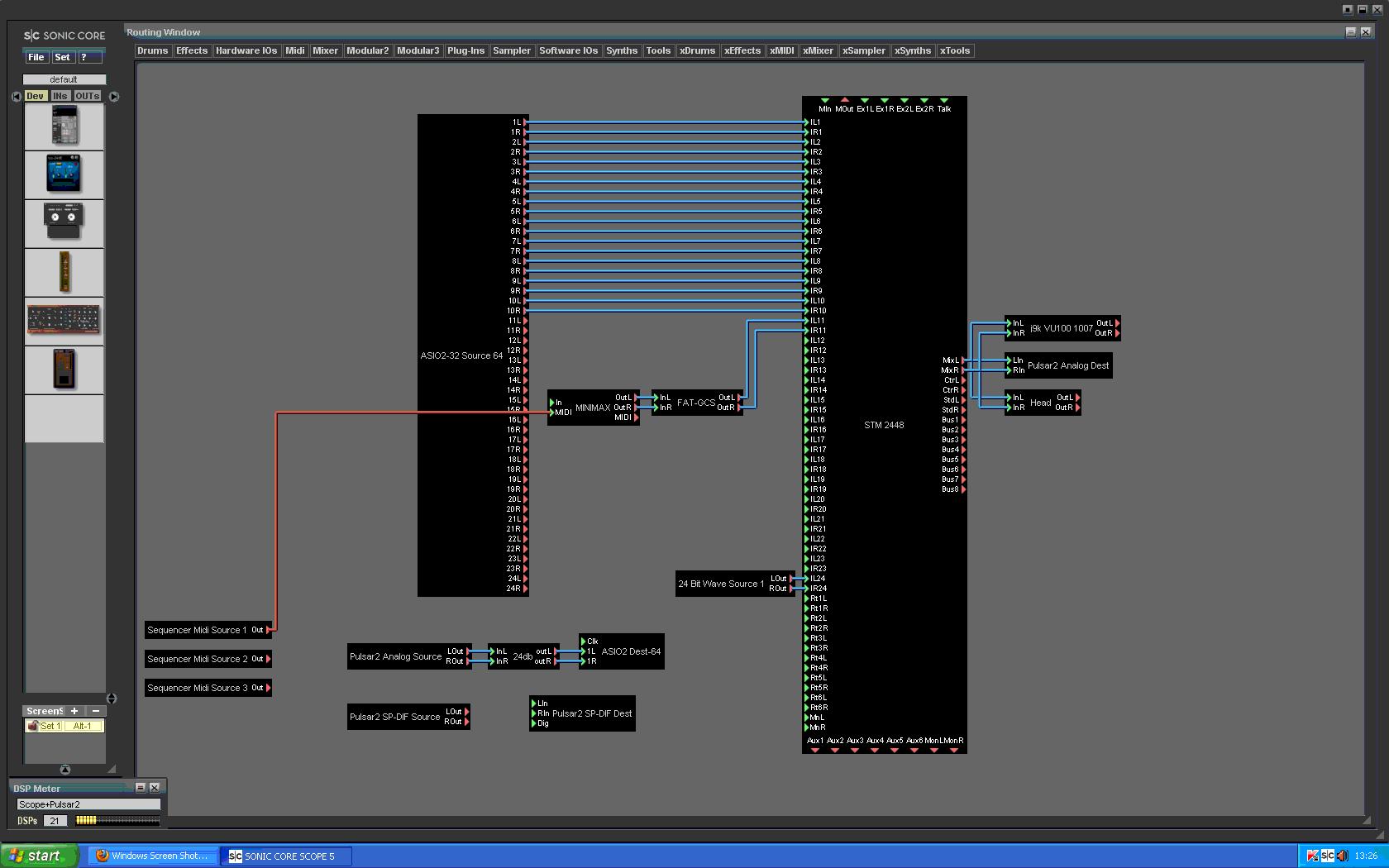
Task: Open the dark orange device thumbnail
Action: [64, 370]
